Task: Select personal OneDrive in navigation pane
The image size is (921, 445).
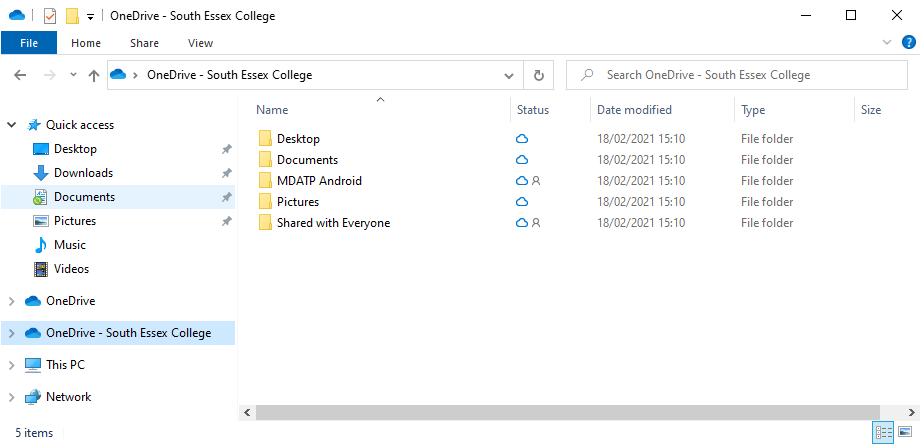Action: click(70, 301)
